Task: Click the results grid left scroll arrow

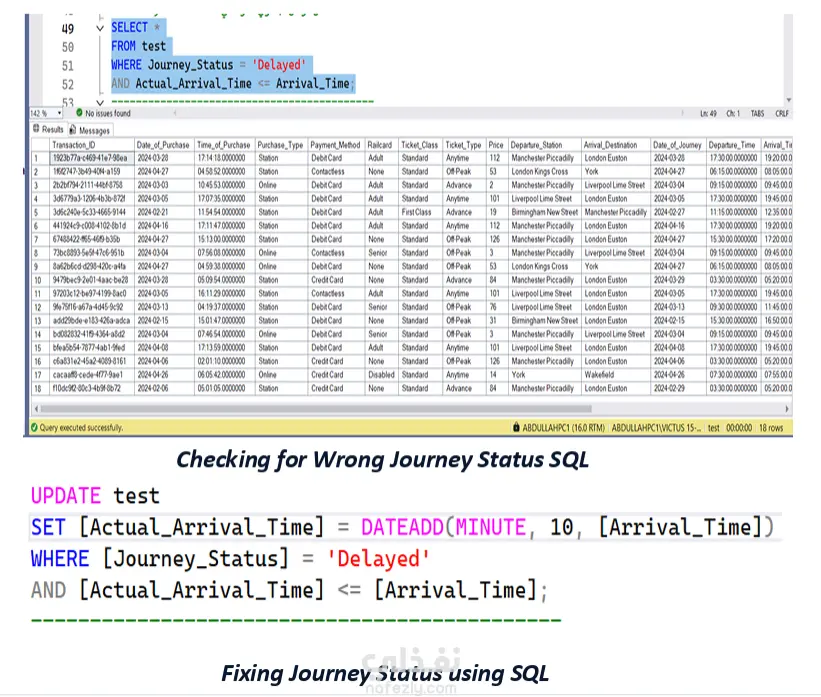Action: coord(36,408)
